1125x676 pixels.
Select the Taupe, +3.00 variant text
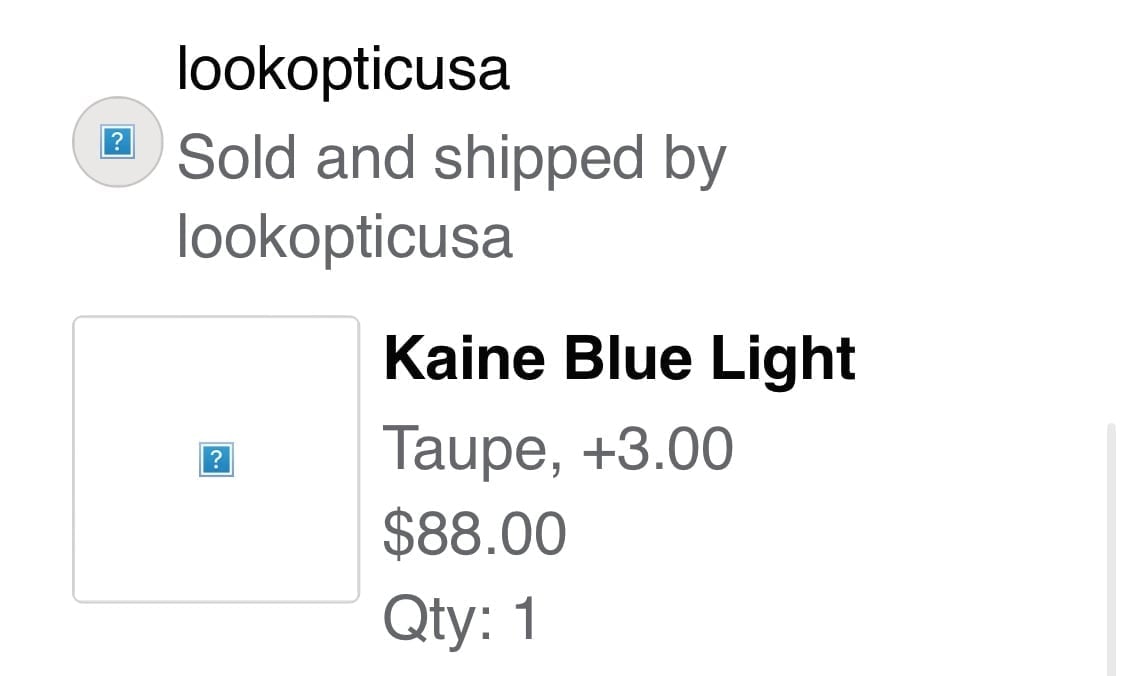[x=558, y=449]
